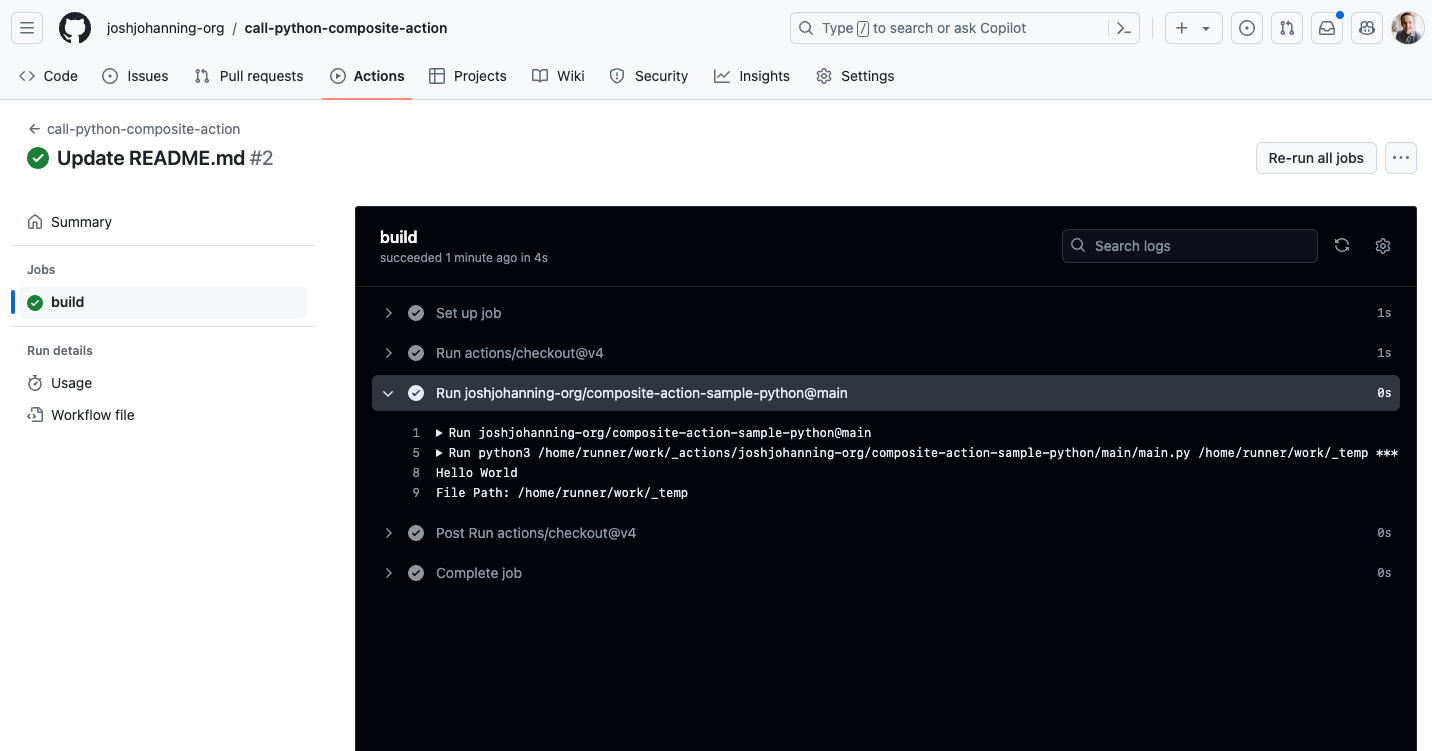Open the pull requests icon in the header
1432x751 pixels.
click(x=1287, y=27)
